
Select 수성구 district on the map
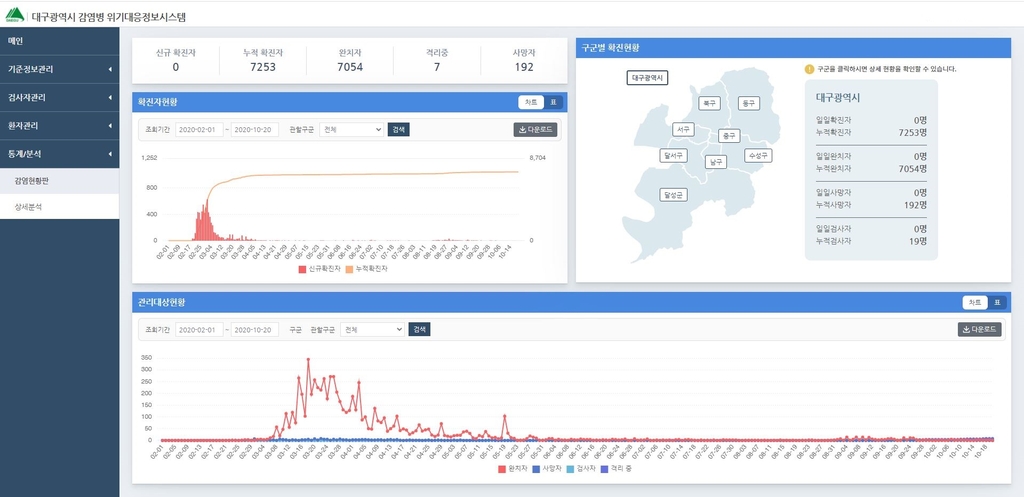tap(757, 155)
